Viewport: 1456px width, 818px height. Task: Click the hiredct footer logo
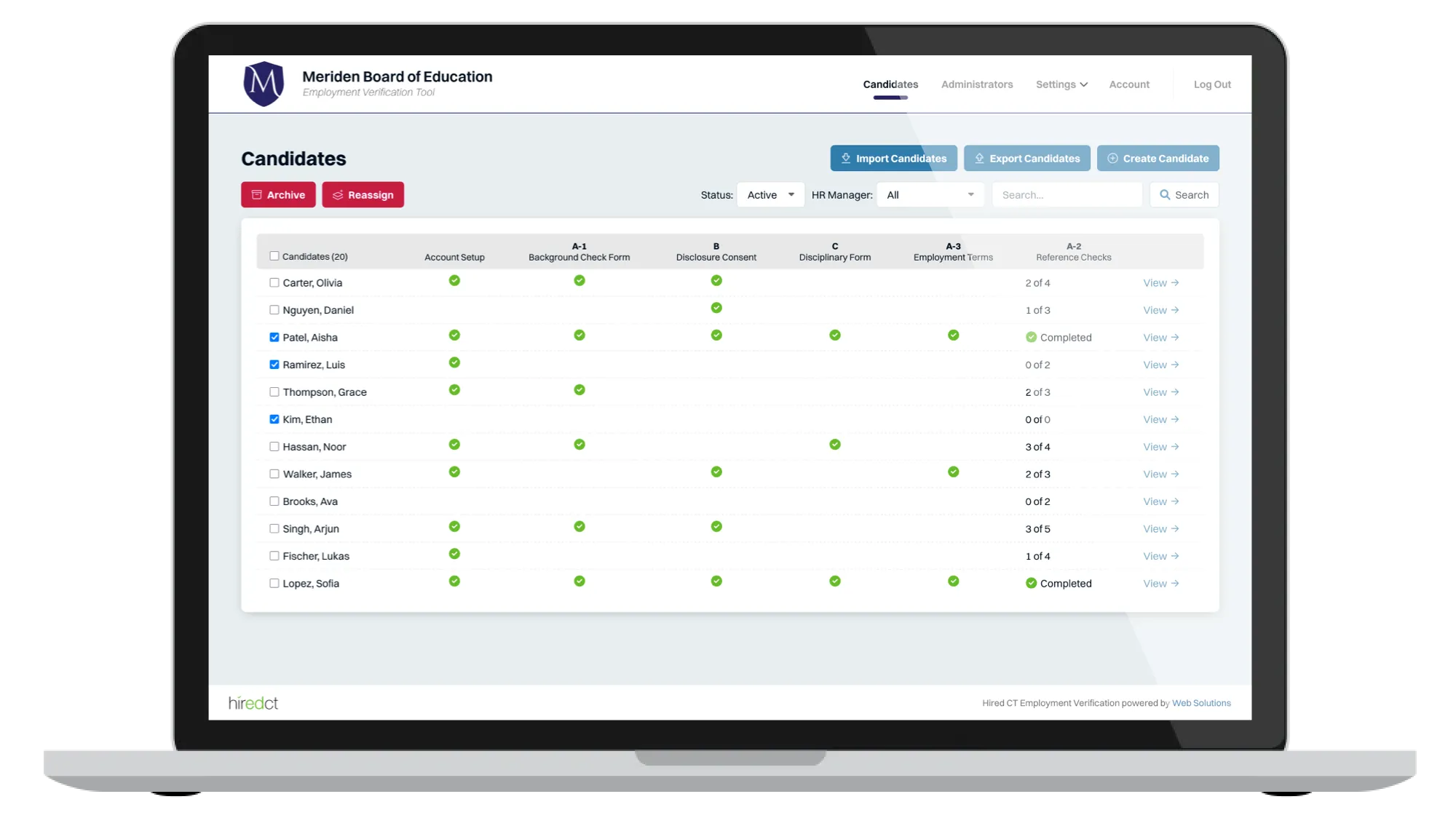coord(253,703)
